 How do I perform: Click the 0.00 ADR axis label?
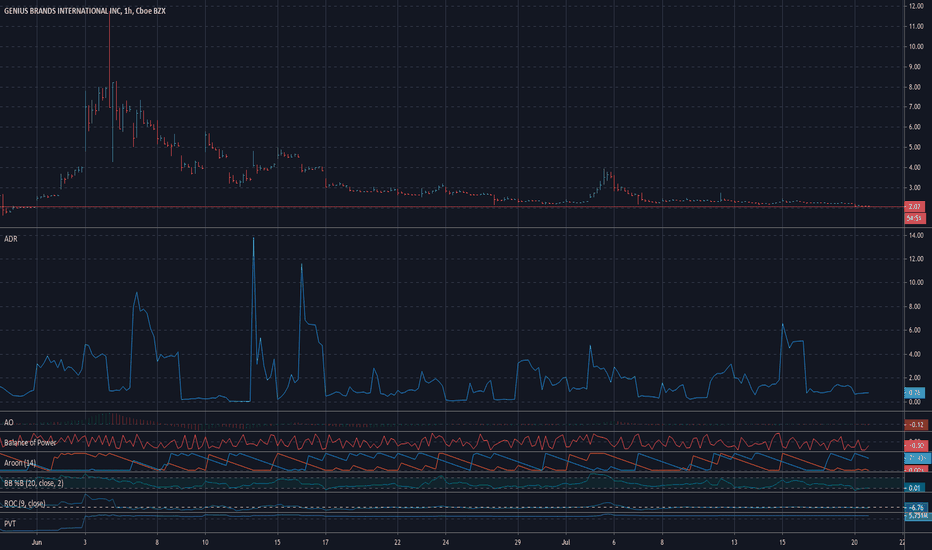(x=916, y=402)
